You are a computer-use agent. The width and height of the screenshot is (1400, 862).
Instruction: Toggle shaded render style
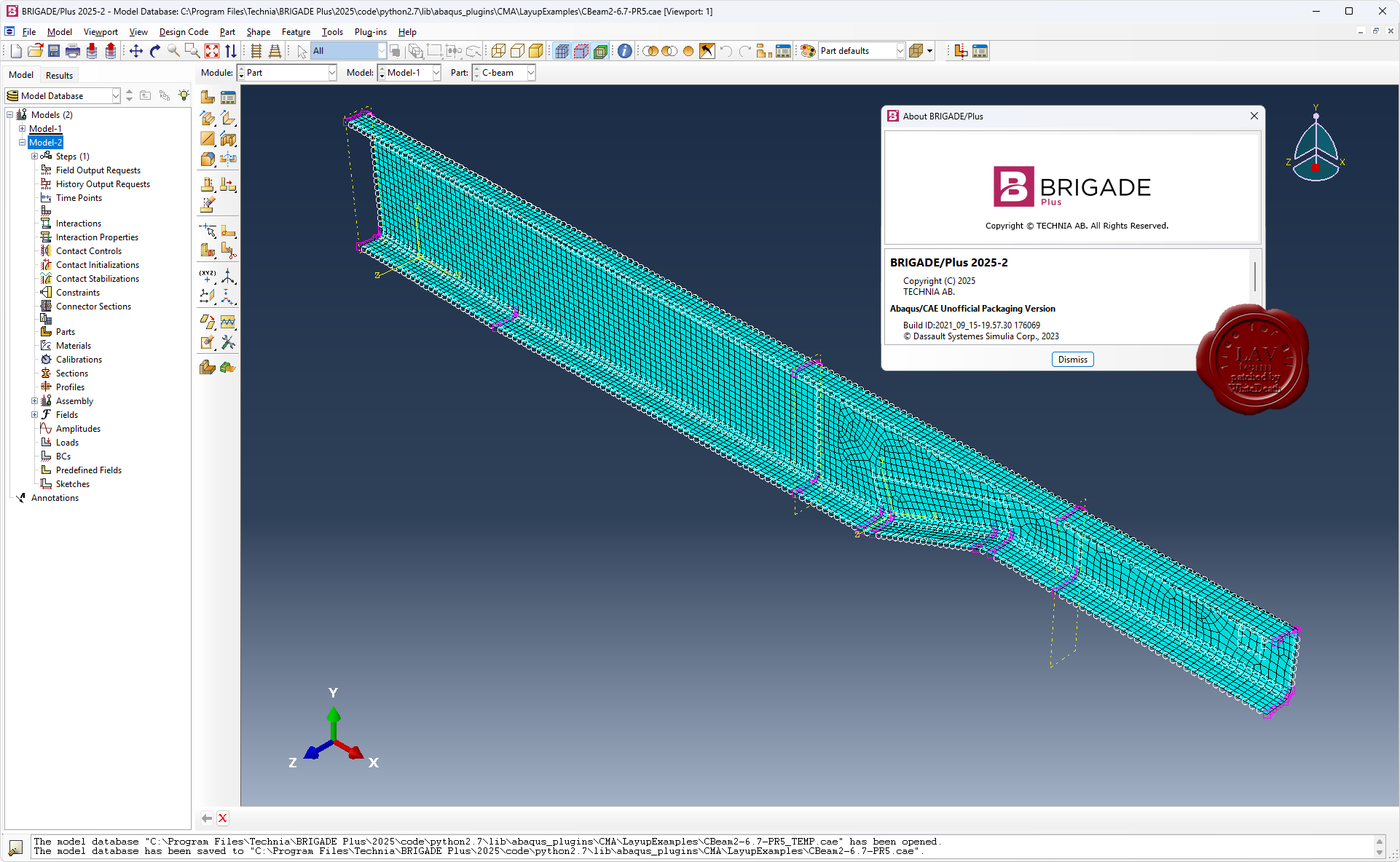536,51
